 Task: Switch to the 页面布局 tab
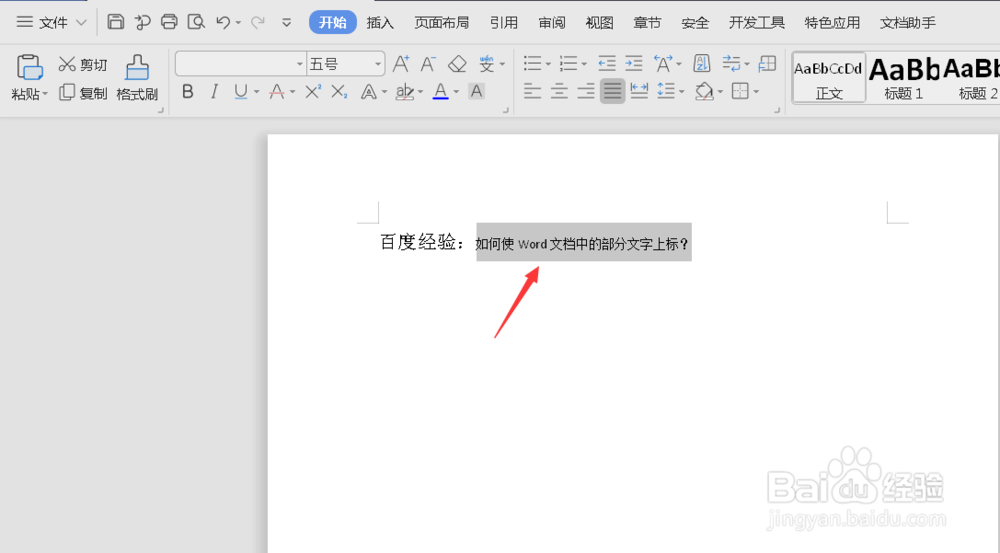441,23
